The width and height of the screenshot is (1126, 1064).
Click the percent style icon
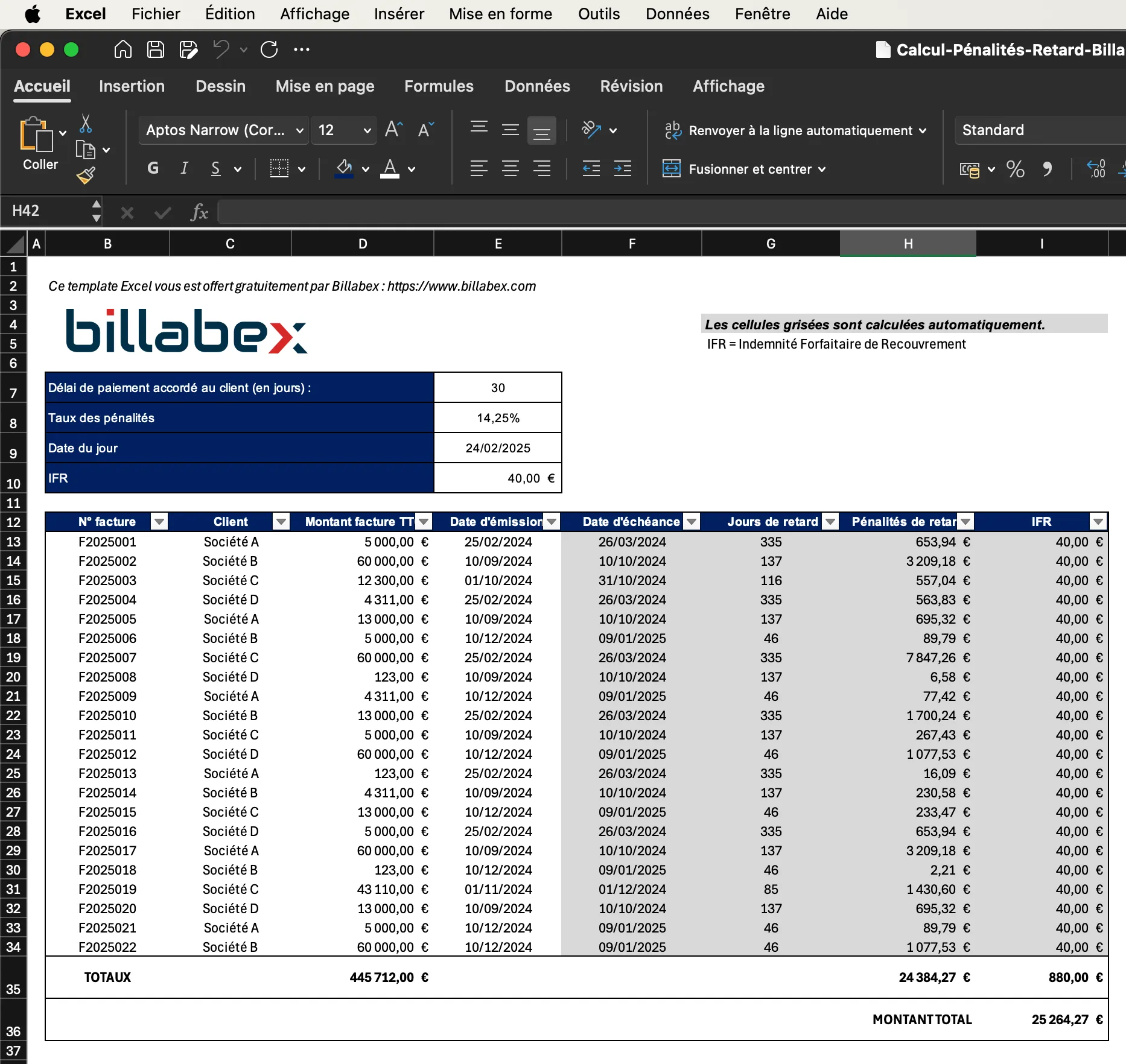click(1015, 169)
